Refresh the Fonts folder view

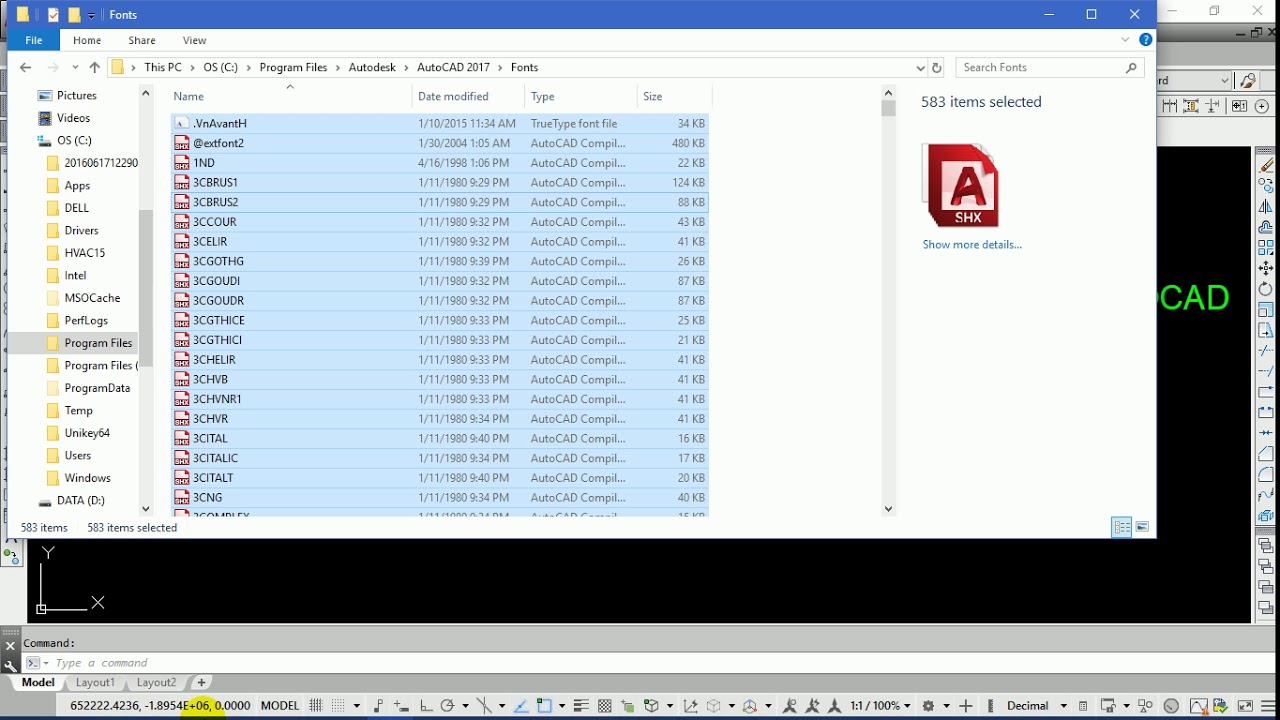(x=937, y=67)
